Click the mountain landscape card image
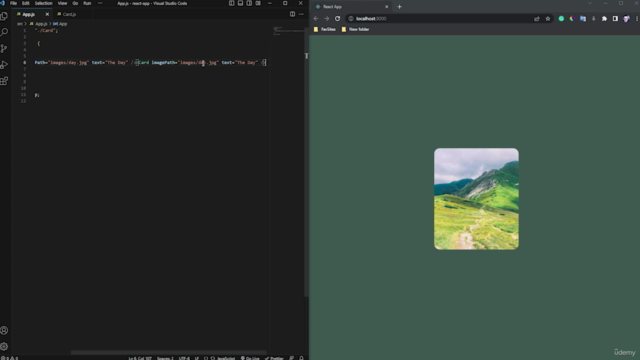The image size is (640, 360). pos(476,199)
